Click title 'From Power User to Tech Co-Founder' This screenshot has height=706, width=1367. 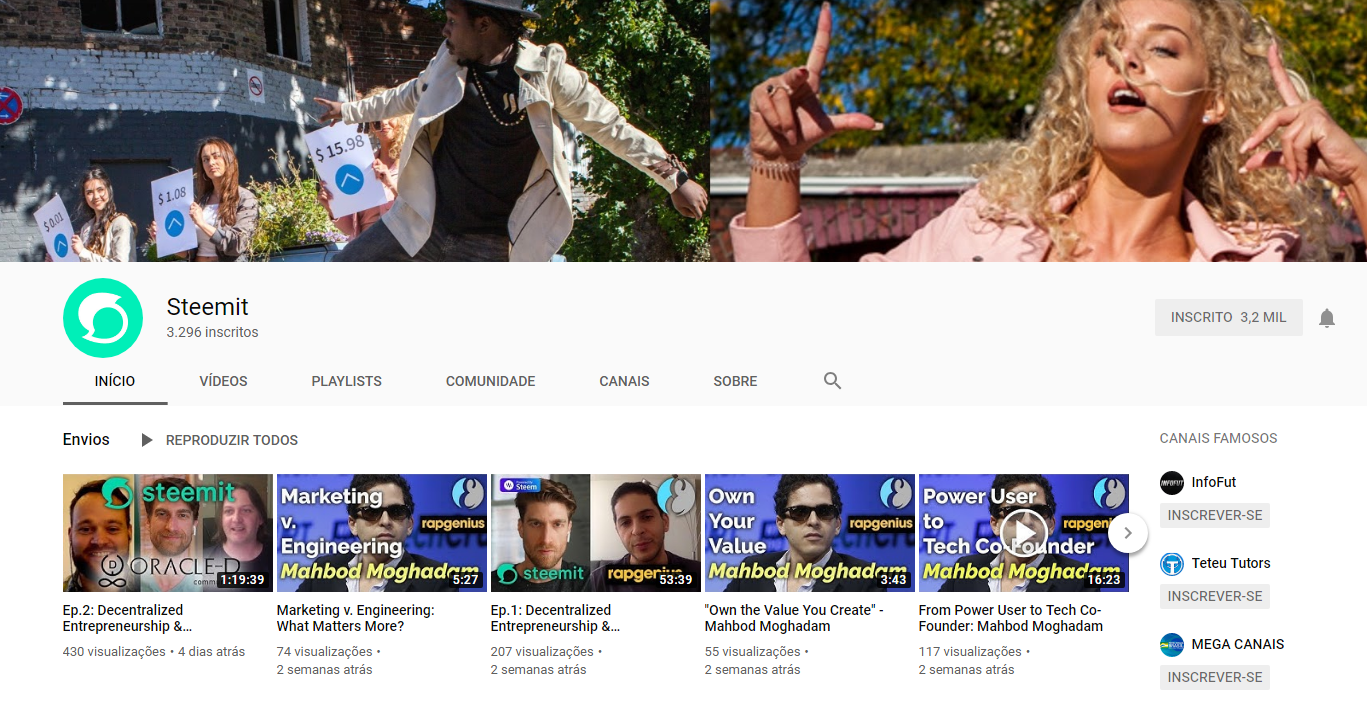pyautogui.click(x=1011, y=618)
